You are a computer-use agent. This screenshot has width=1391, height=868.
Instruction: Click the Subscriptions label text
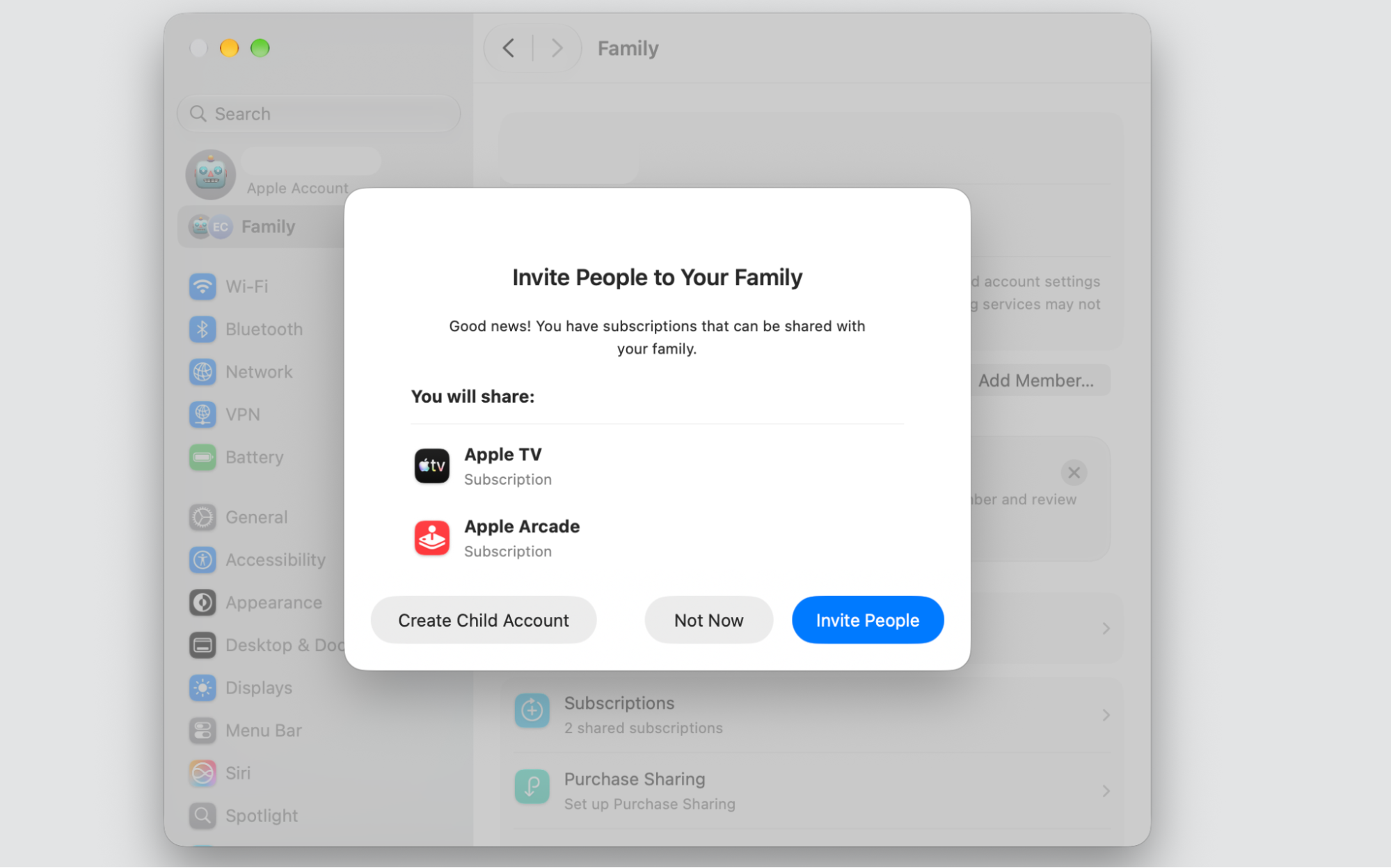point(619,703)
